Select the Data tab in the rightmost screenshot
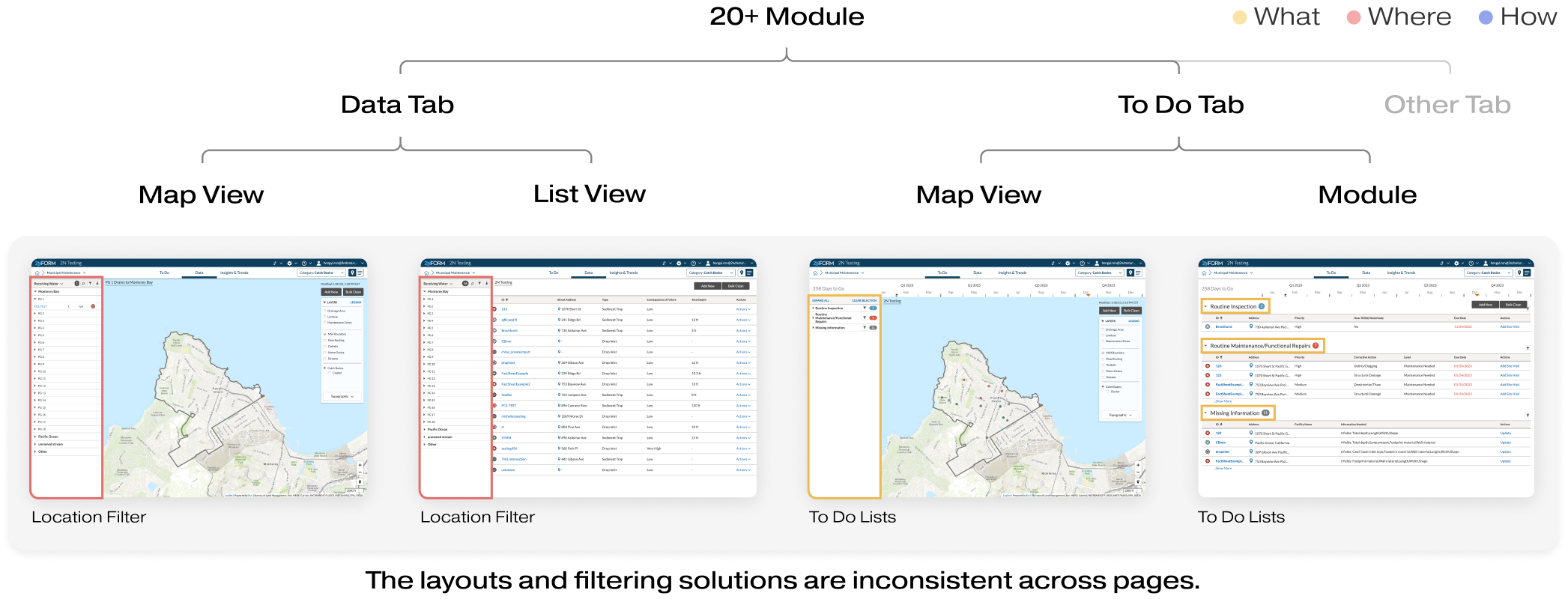The height and width of the screenshot is (599, 1568). click(1366, 273)
